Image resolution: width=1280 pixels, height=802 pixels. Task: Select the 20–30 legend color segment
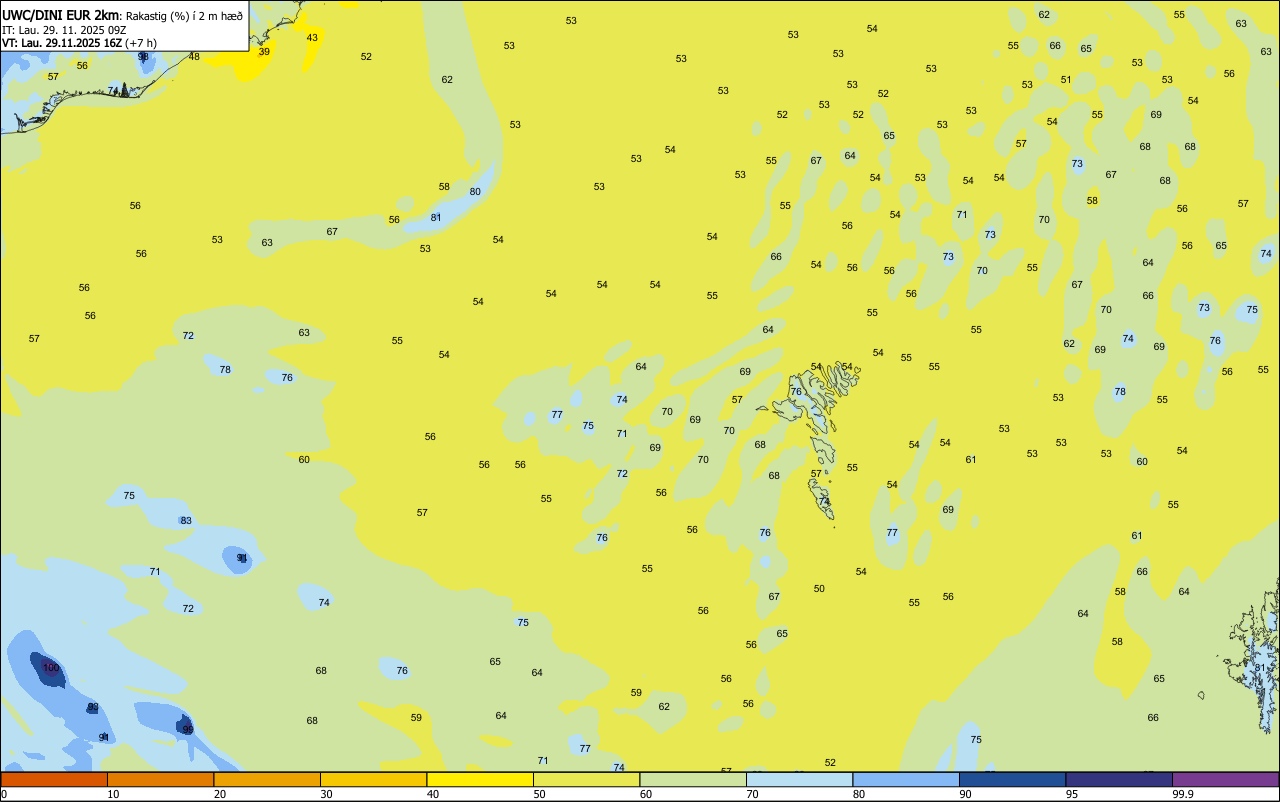[267, 779]
